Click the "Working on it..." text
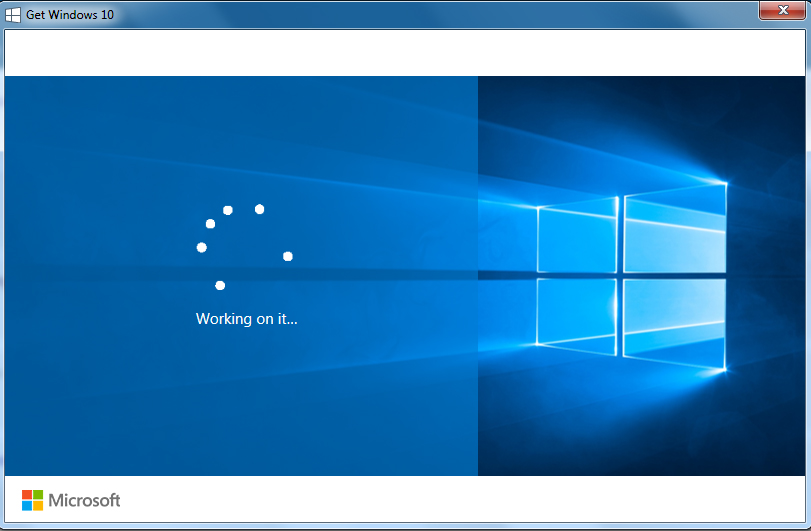 (246, 318)
